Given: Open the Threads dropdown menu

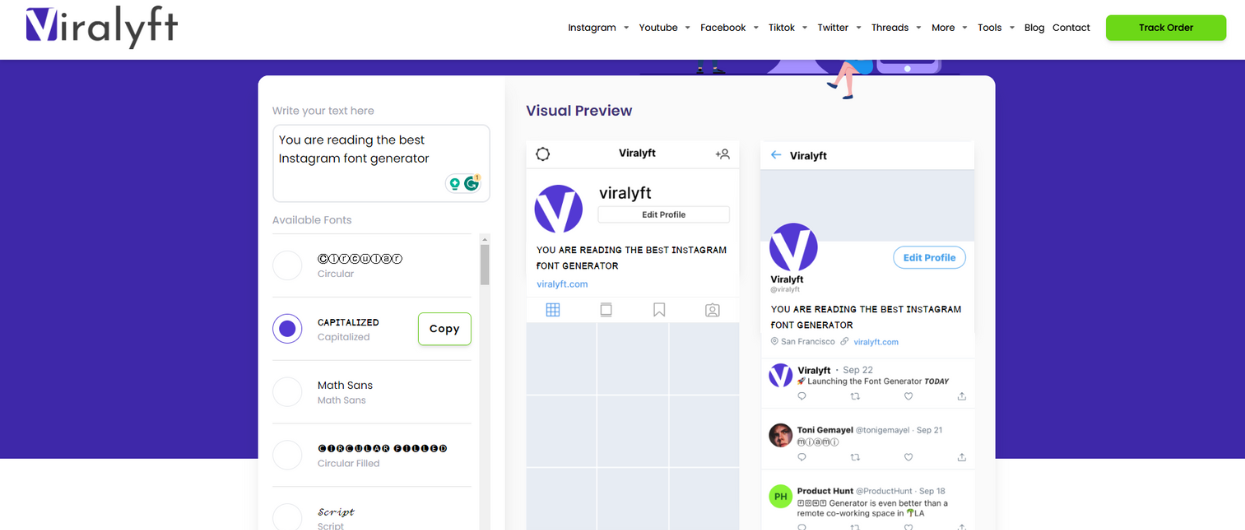Looking at the screenshot, I should [x=895, y=28].
